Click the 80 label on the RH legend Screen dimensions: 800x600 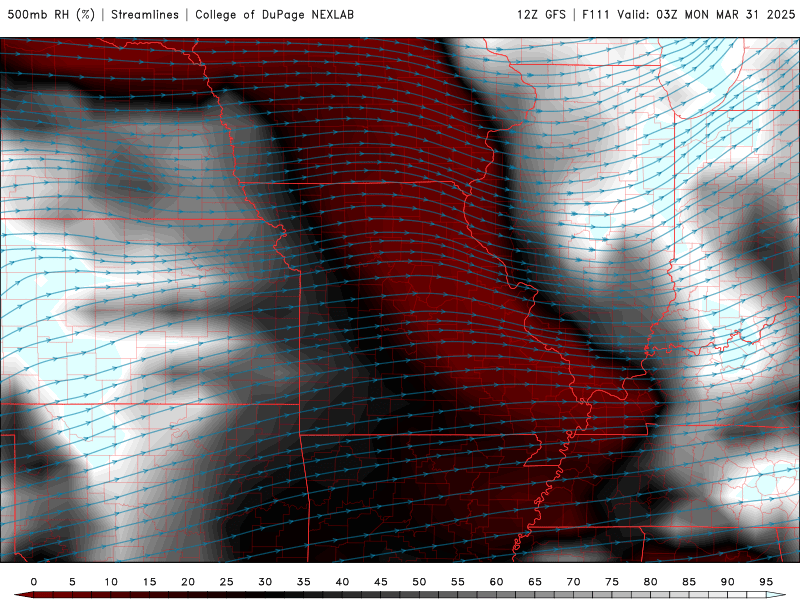tap(650, 582)
